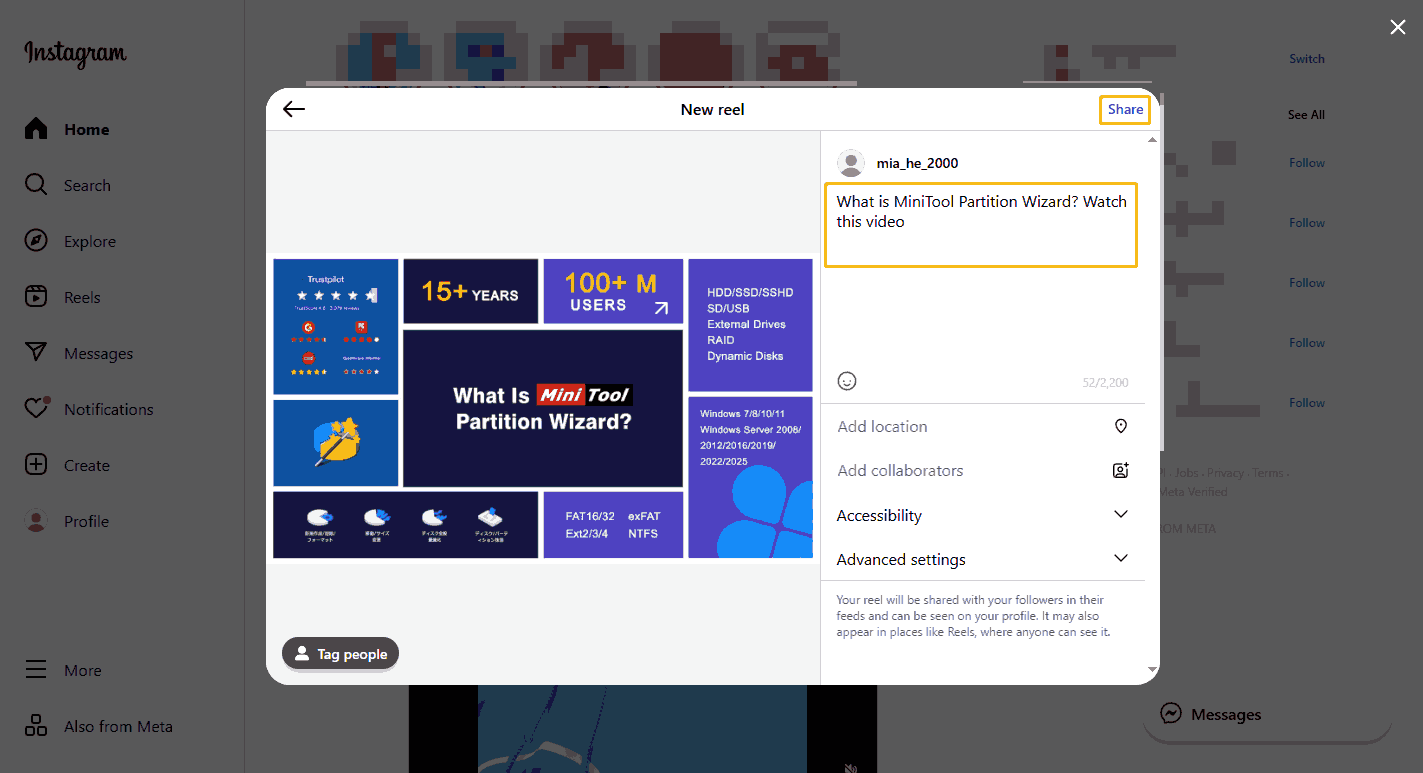Click See All suggestions link
This screenshot has width=1423, height=773.
pos(1306,115)
